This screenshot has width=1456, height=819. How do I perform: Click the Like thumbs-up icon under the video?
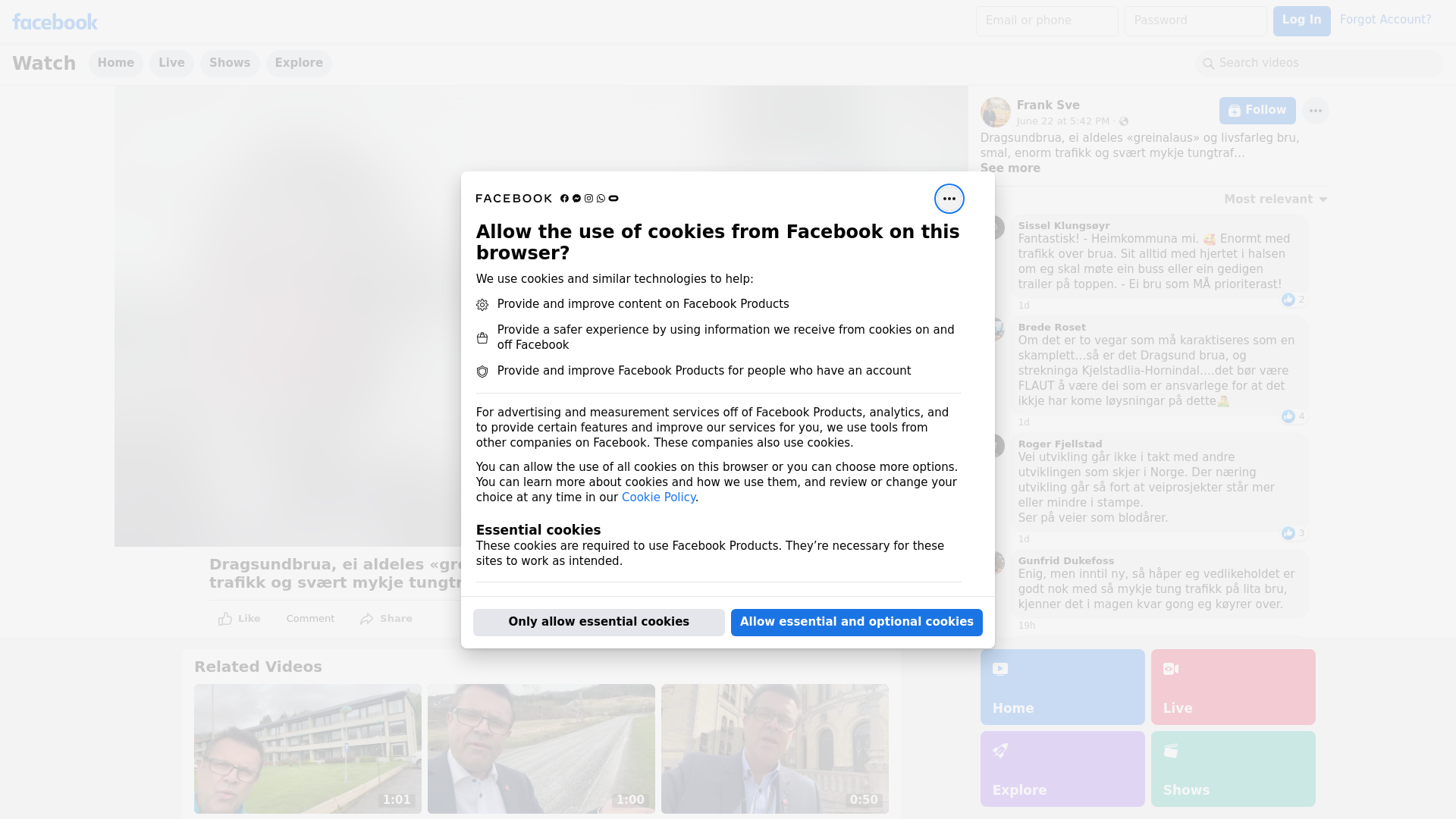click(x=225, y=619)
